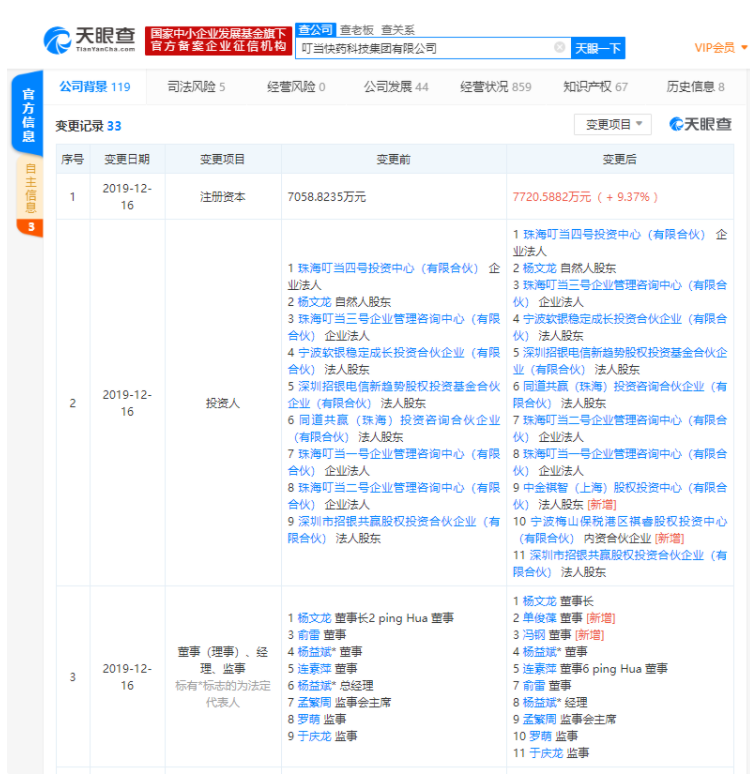
Task: Switch to the 查老板 search tab
Action: (357, 30)
